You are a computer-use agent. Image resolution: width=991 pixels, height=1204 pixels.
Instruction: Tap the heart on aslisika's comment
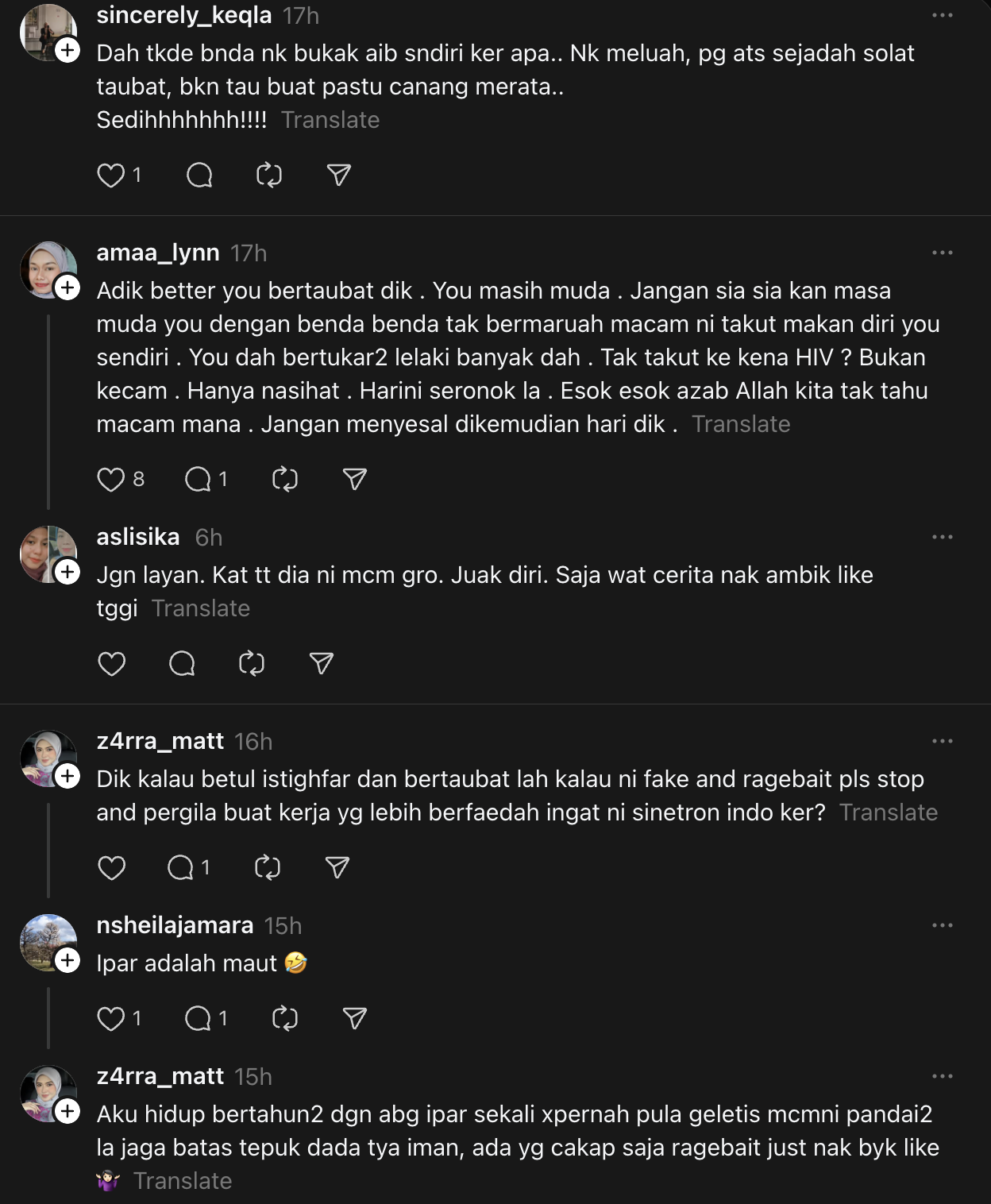pyautogui.click(x=111, y=663)
